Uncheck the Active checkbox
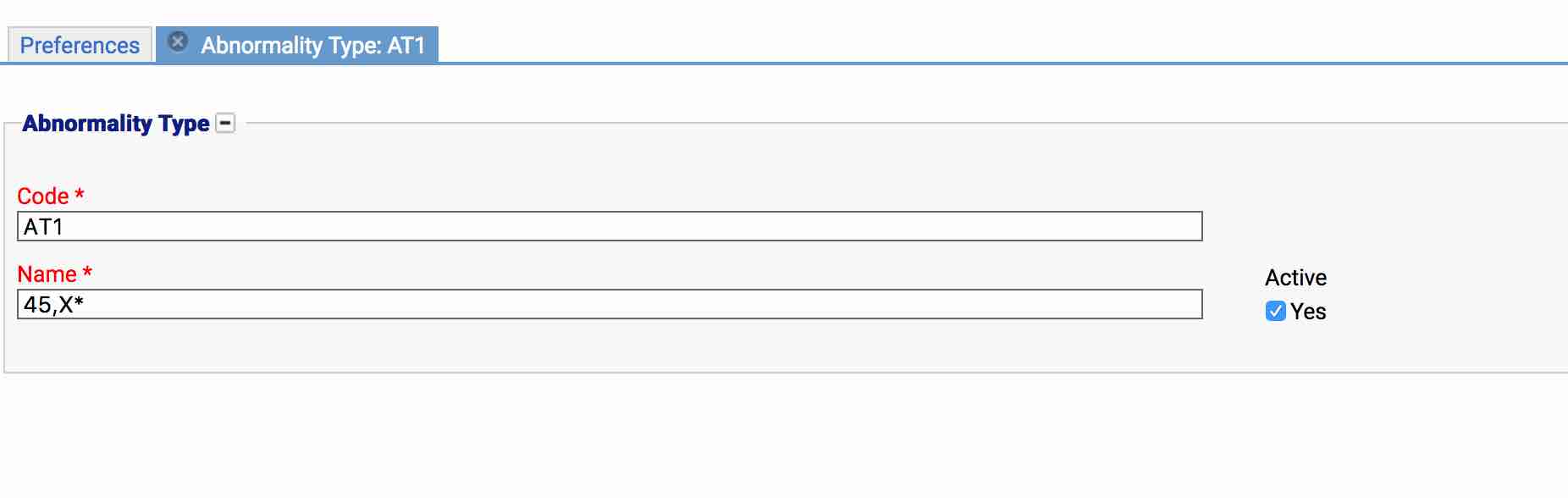 point(1275,312)
